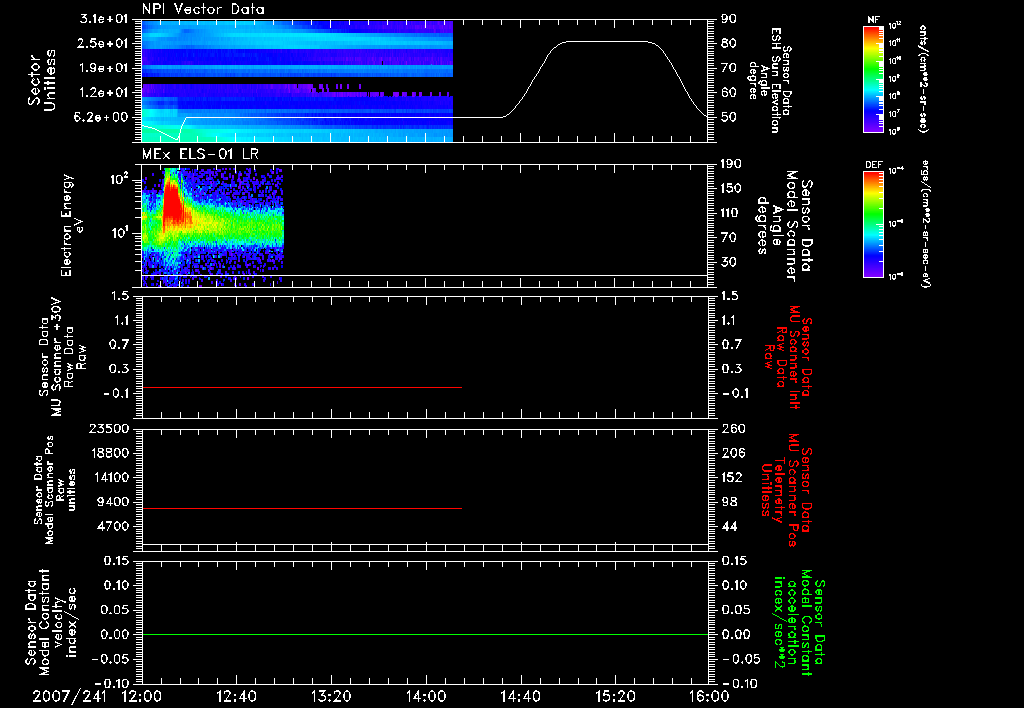The height and width of the screenshot is (708, 1024).
Task: Click the 50 tick on sun elevation axis
Action: coord(729,117)
